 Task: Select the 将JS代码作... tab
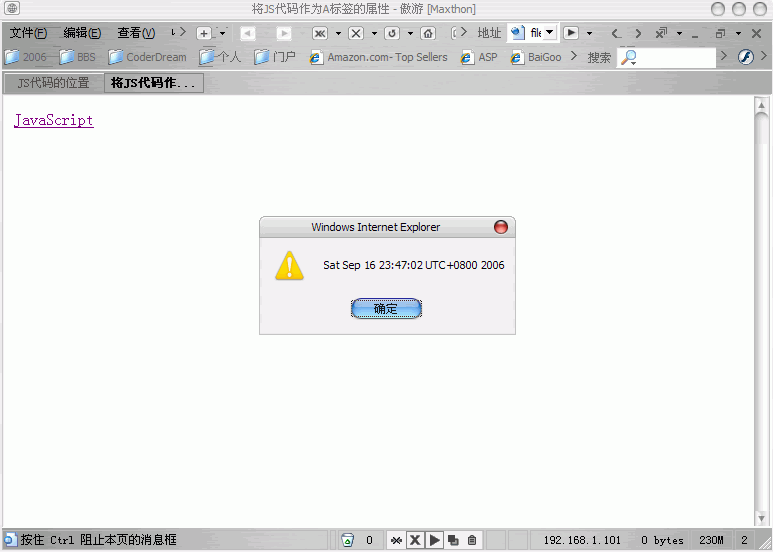click(x=153, y=83)
